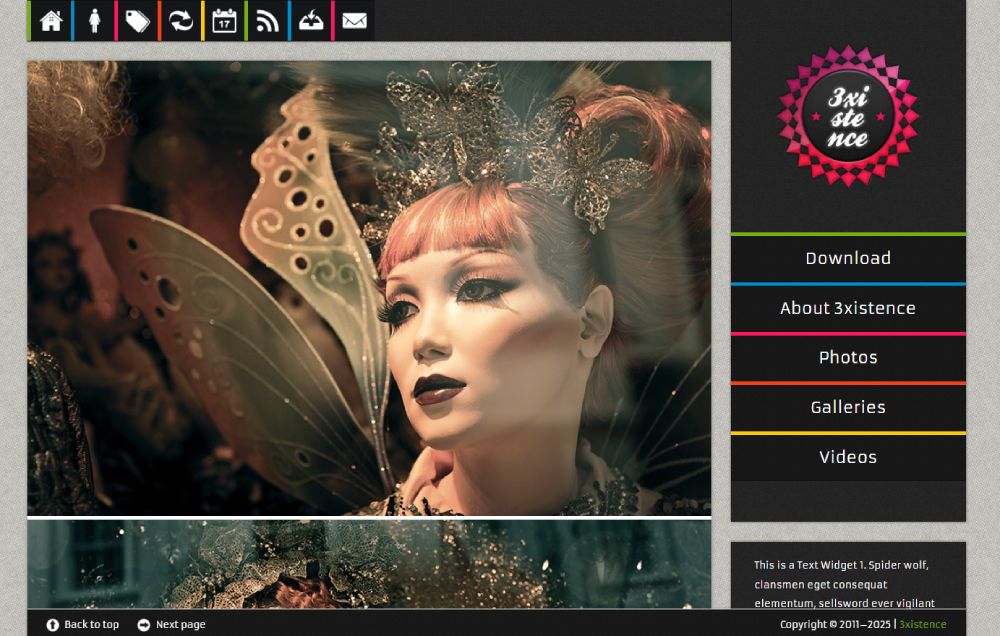This screenshot has width=1000, height=636.
Task: Click the tags icon
Action: point(138,21)
